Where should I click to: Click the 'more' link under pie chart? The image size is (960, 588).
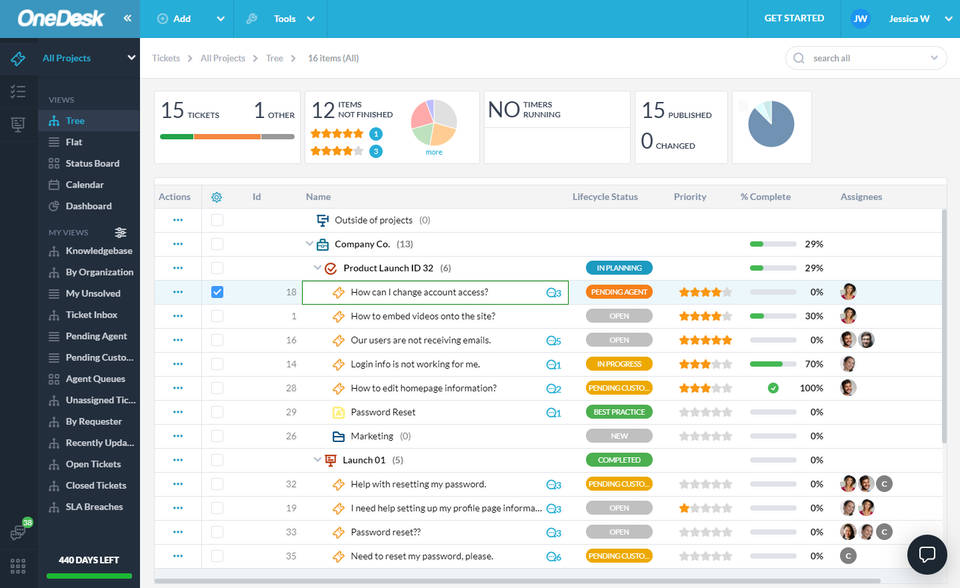[433, 152]
